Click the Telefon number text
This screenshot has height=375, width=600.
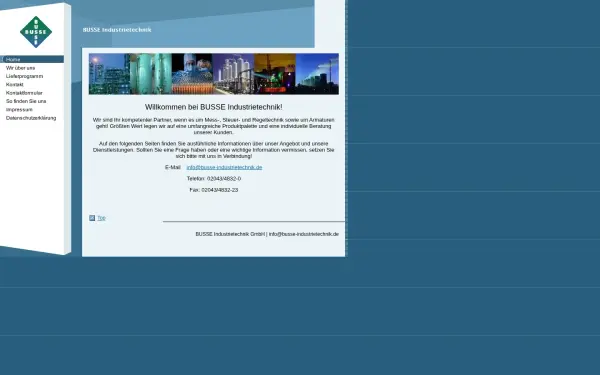point(214,179)
